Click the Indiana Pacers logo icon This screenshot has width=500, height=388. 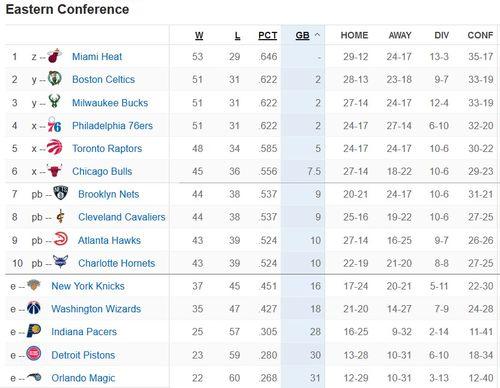pos(34,330)
